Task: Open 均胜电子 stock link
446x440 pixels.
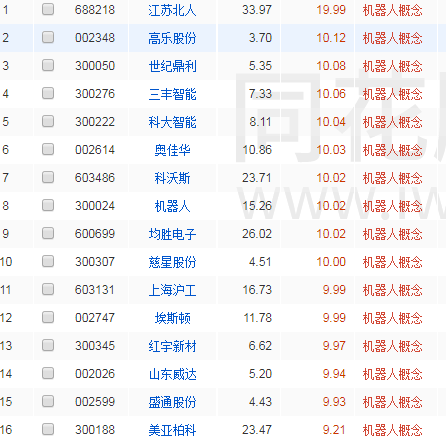Action: (x=172, y=234)
